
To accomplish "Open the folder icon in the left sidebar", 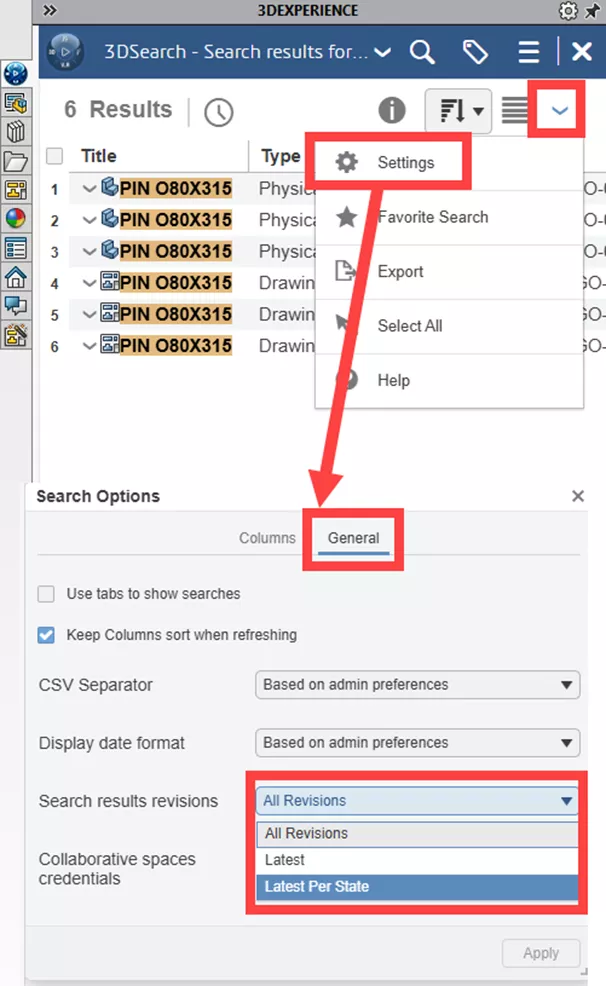I will point(16,160).
